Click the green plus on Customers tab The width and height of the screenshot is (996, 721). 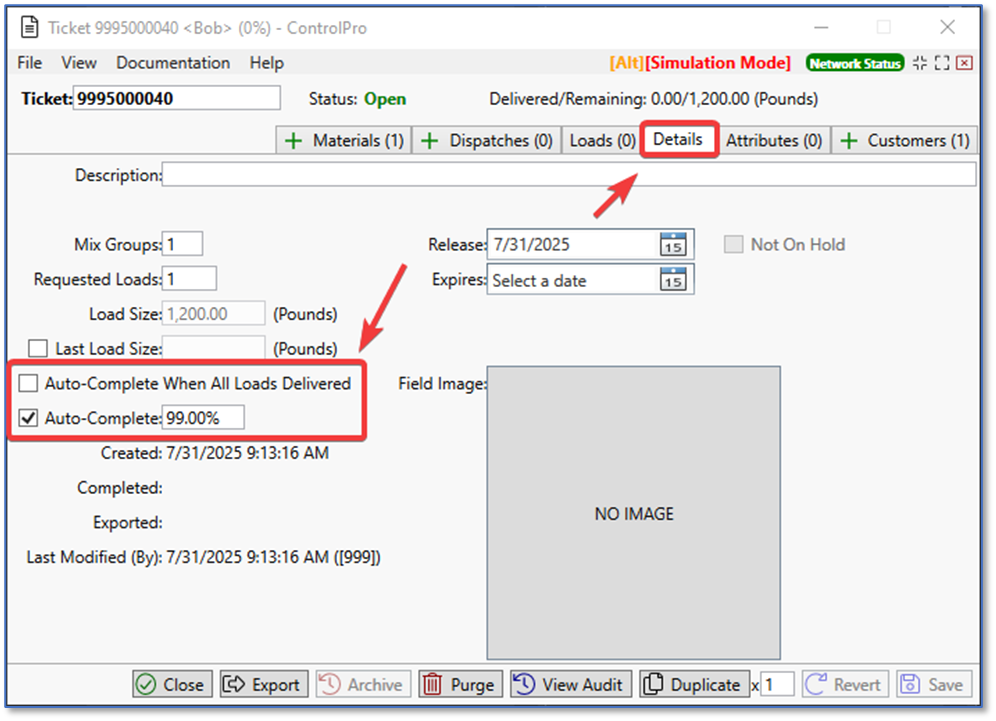point(848,141)
